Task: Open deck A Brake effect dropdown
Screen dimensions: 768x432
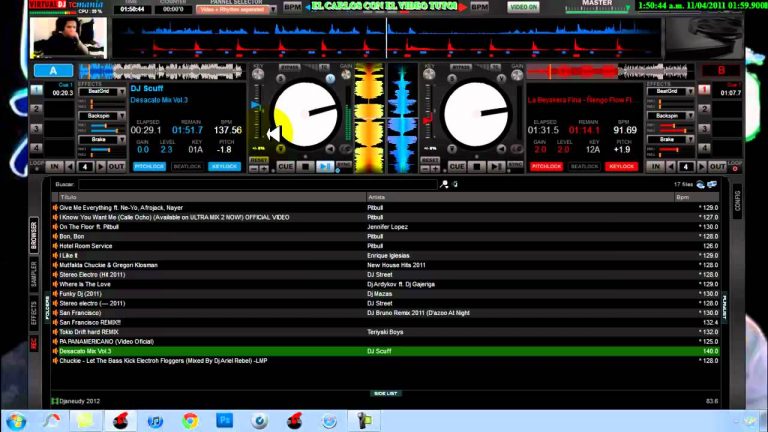Action: tap(121, 140)
